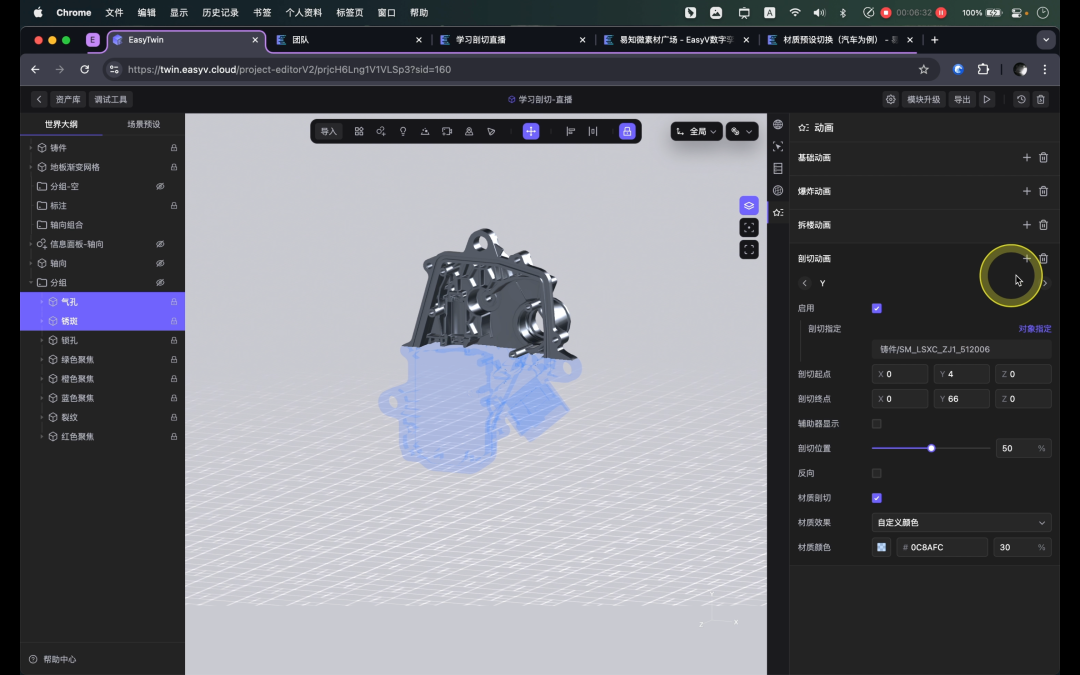Image resolution: width=1080 pixels, height=675 pixels.
Task: Click the 导入 button in viewport toolbar
Action: tap(329, 131)
